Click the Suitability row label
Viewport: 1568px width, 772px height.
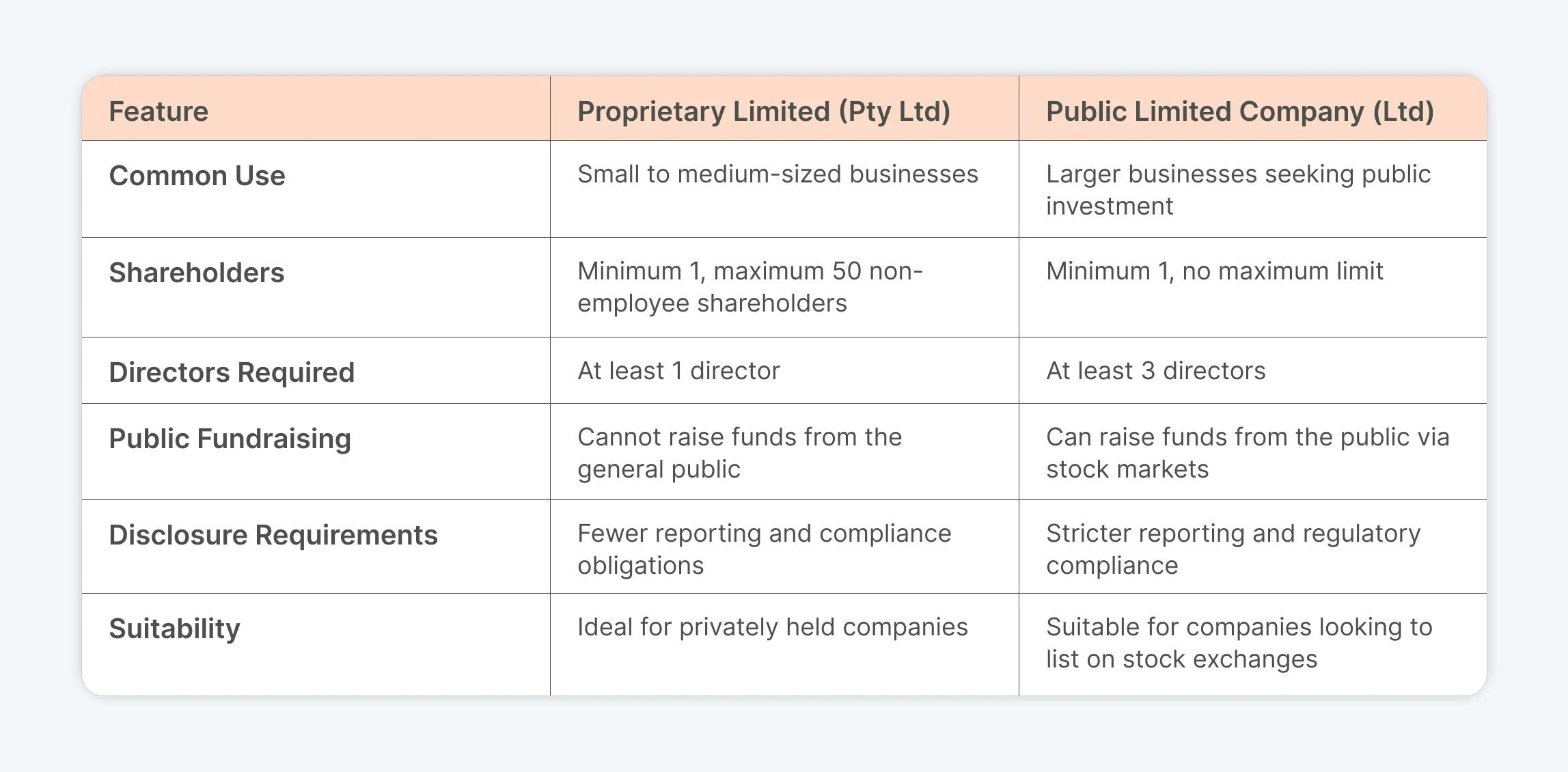pos(174,629)
